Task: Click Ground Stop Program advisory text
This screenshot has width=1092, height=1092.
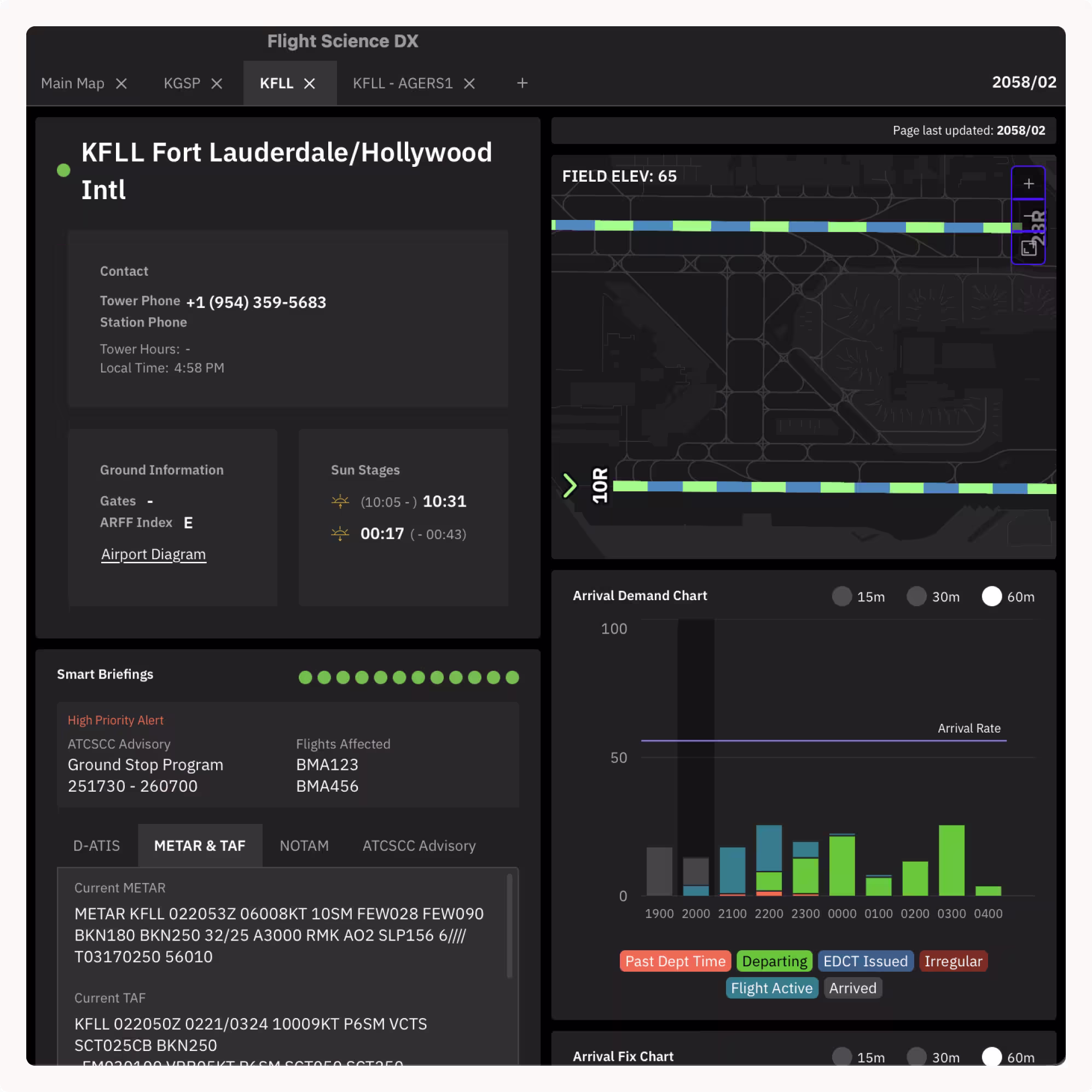Action: tap(146, 765)
